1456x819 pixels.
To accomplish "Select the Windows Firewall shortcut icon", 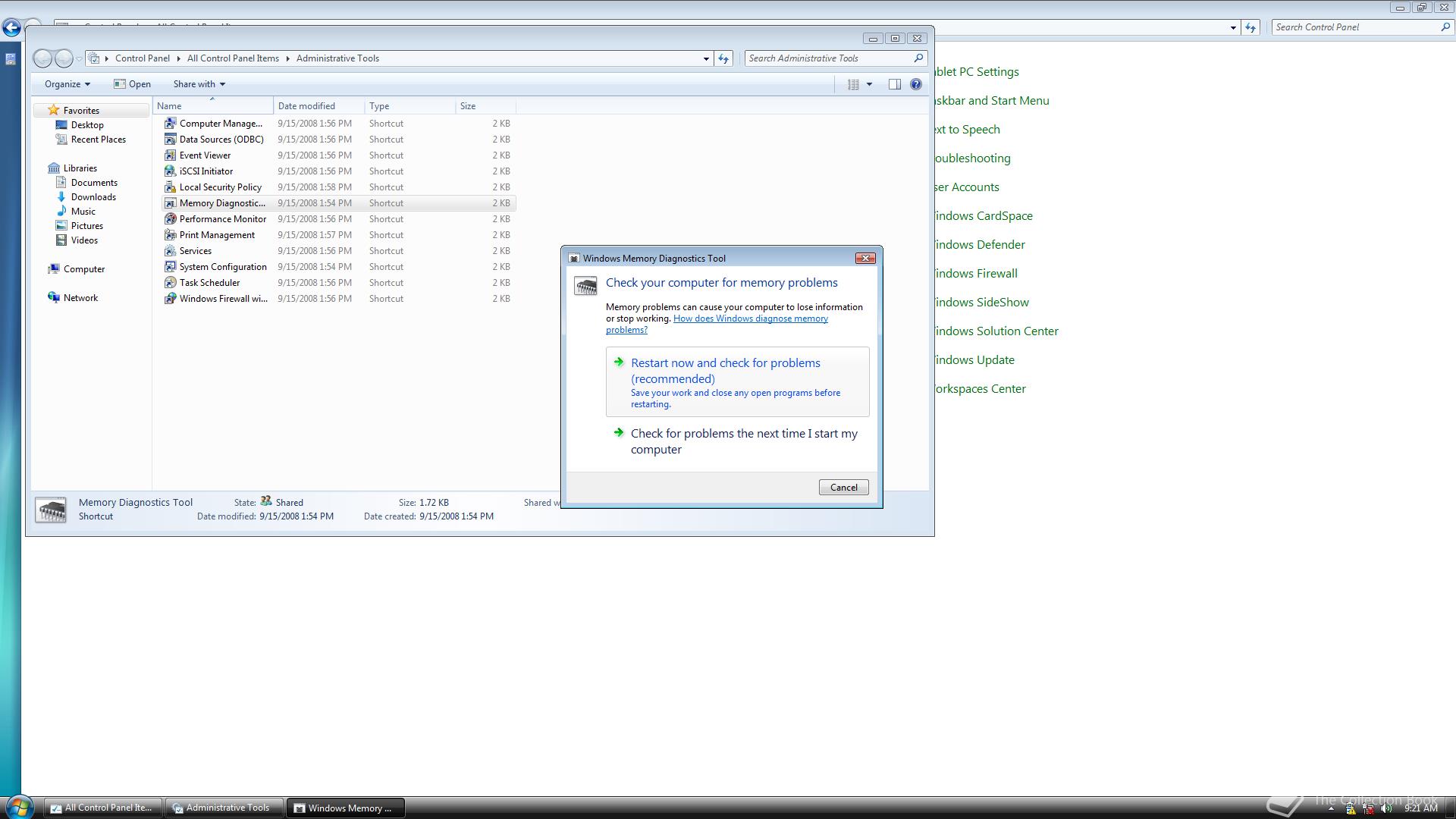I will point(171,298).
